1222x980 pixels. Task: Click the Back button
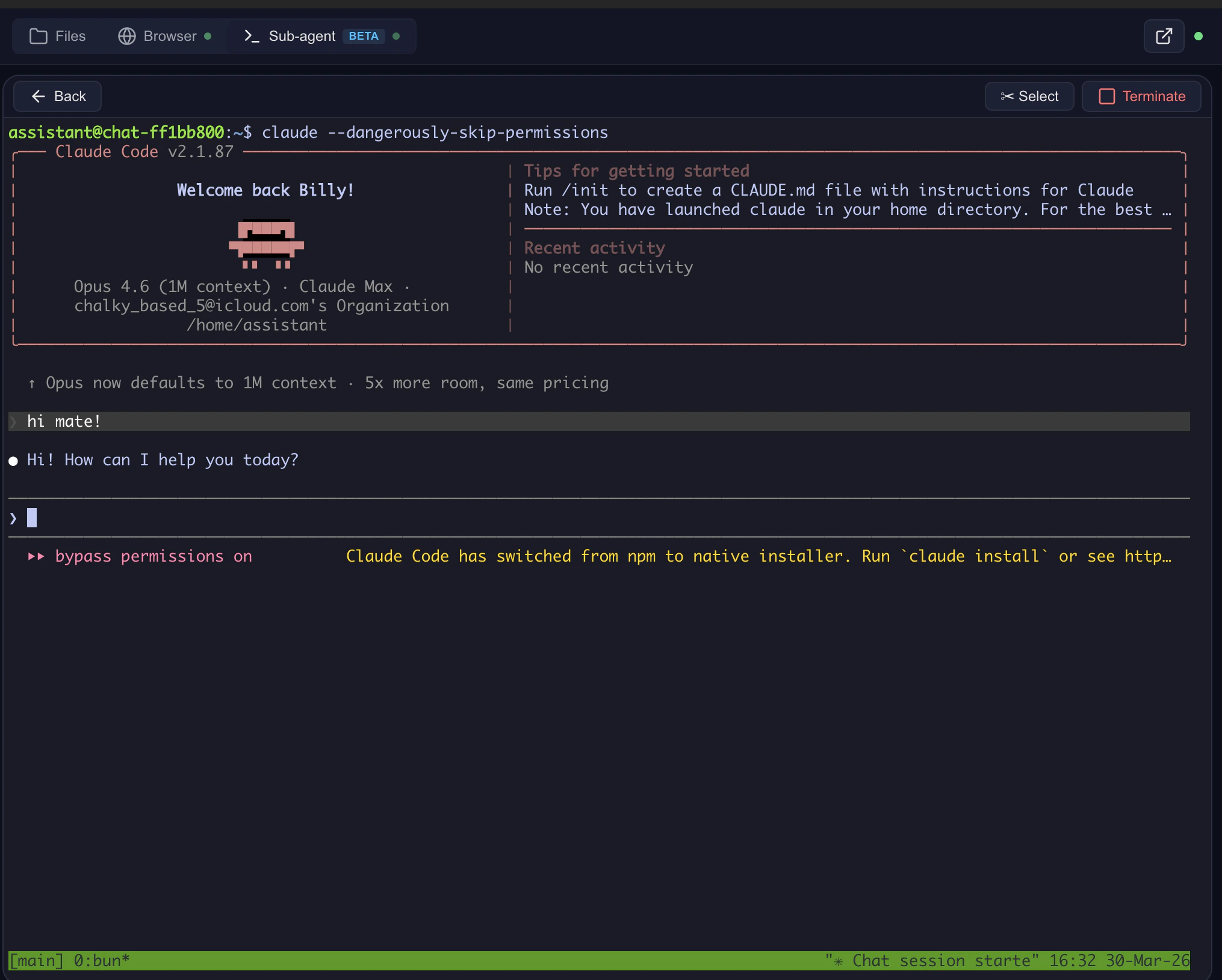tap(57, 96)
